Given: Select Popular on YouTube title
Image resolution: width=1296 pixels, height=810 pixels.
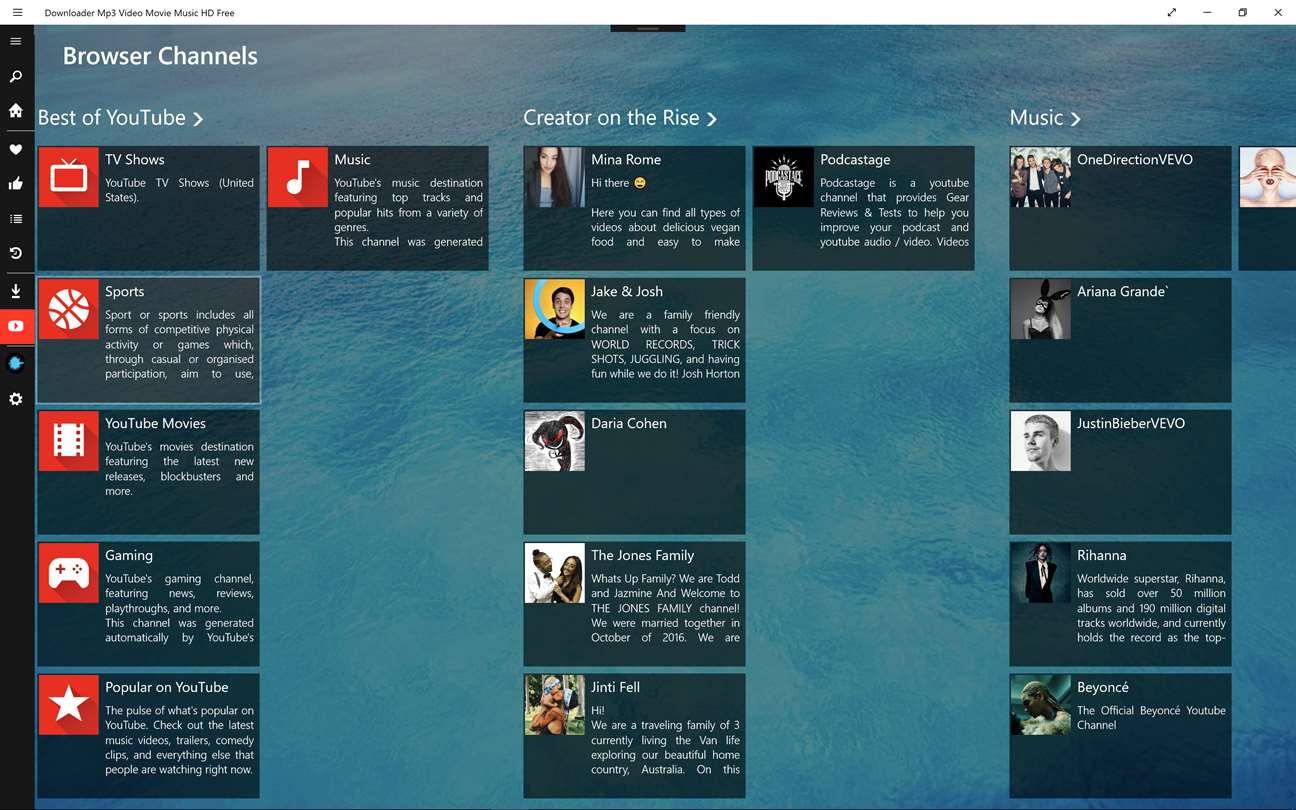Looking at the screenshot, I should [167, 688].
